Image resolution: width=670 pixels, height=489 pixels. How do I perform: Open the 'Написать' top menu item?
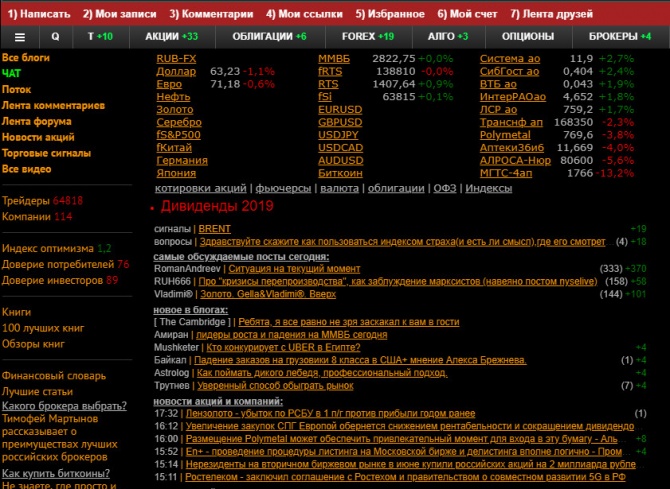[x=39, y=14]
